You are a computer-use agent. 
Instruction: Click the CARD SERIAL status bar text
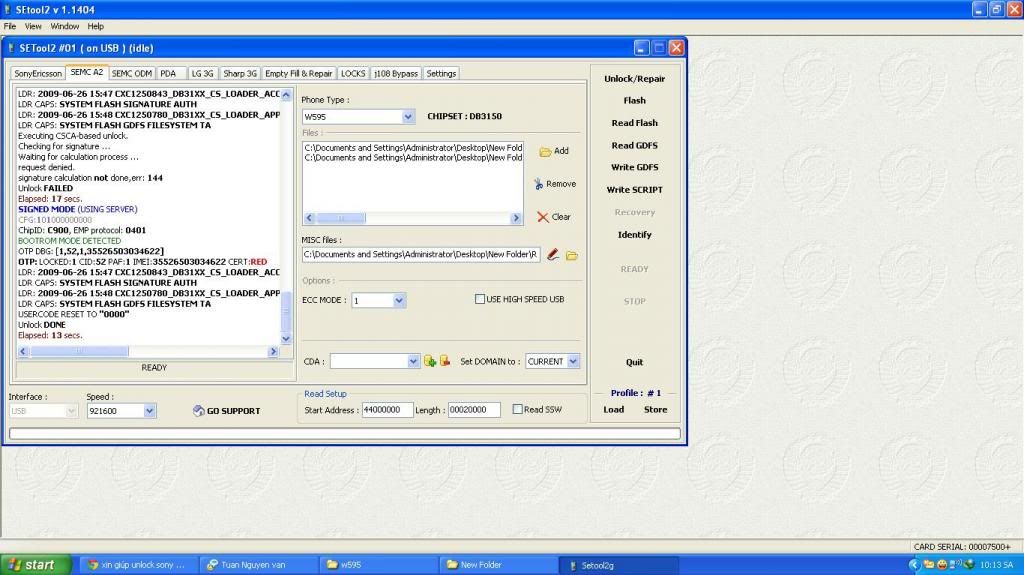tap(962, 547)
